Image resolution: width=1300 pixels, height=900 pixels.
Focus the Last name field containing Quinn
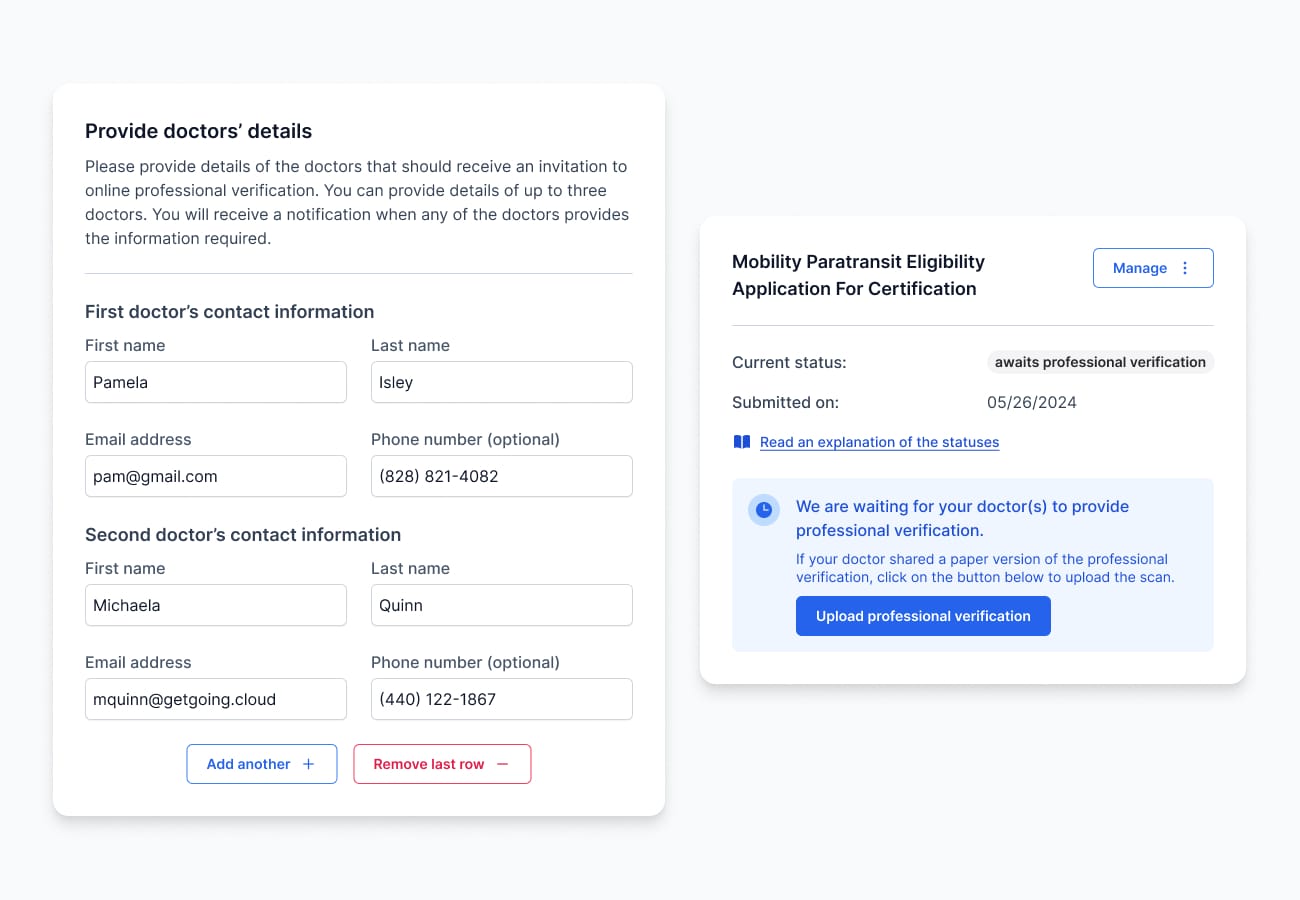click(502, 605)
